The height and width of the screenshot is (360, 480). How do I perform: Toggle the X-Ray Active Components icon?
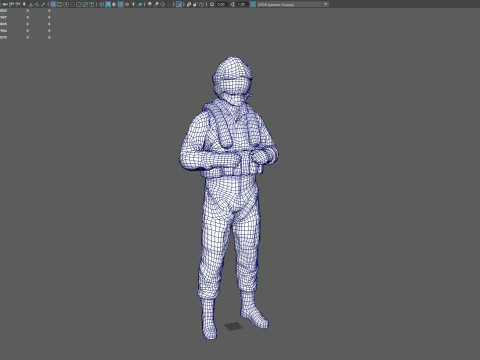pyautogui.click(x=195, y=4)
